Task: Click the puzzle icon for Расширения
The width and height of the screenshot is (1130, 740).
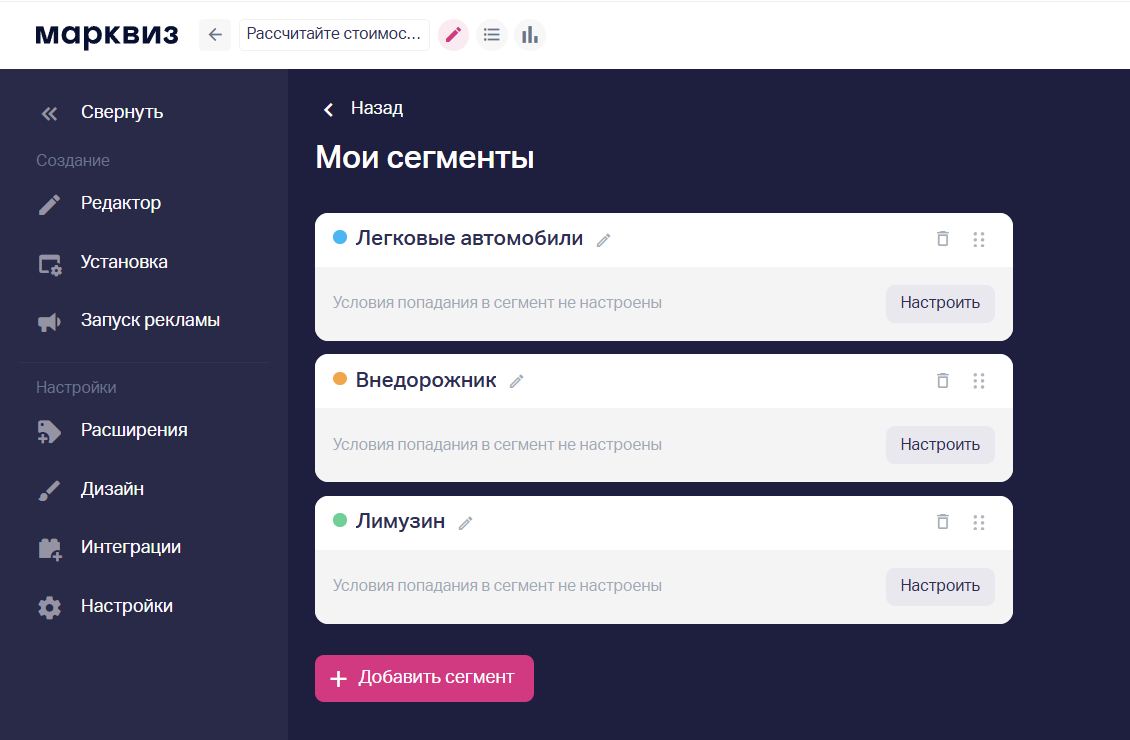Action: 49,432
